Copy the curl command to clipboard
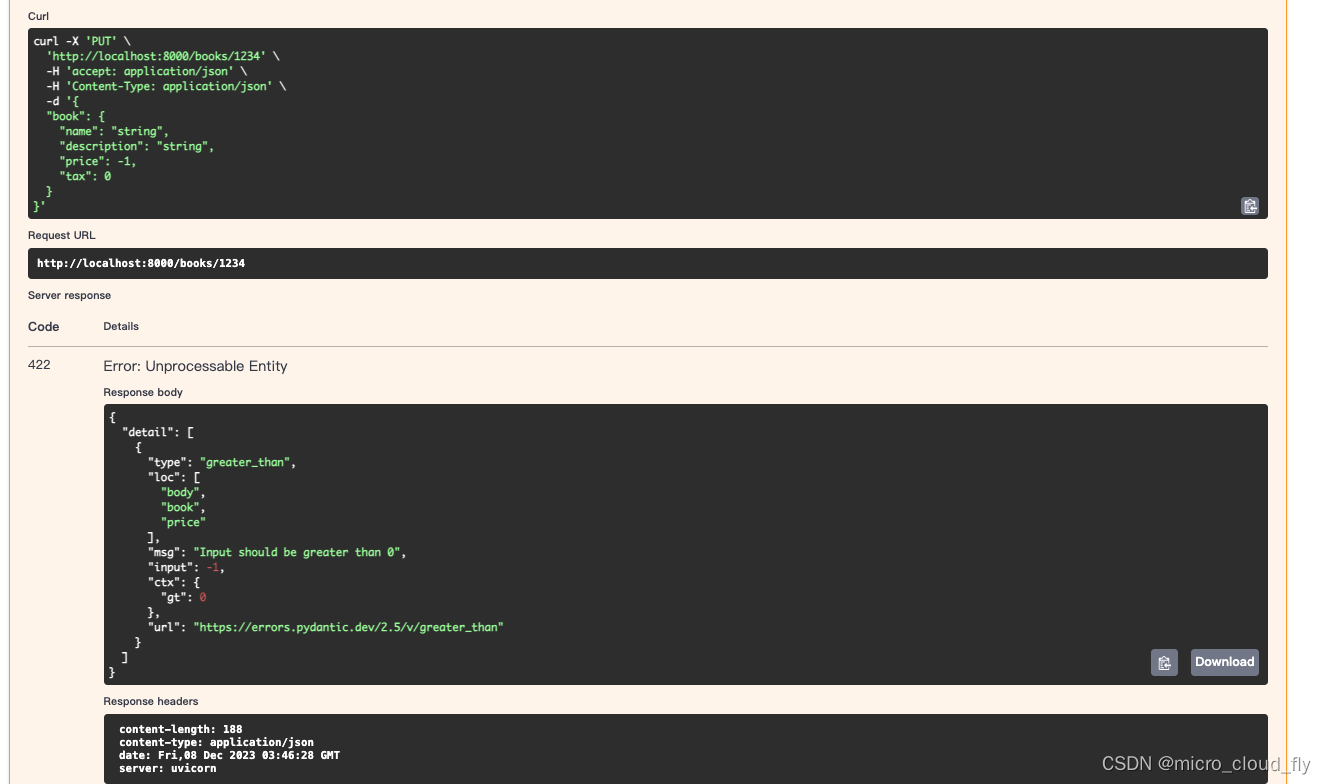 coord(1249,206)
